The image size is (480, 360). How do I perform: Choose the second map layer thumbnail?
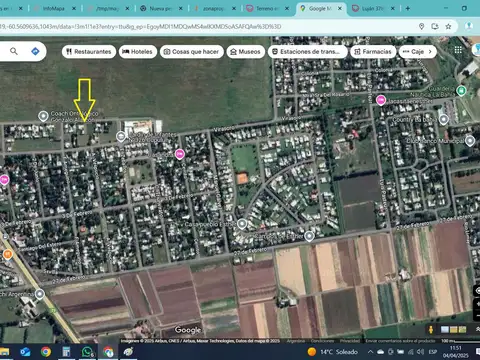click(453, 330)
